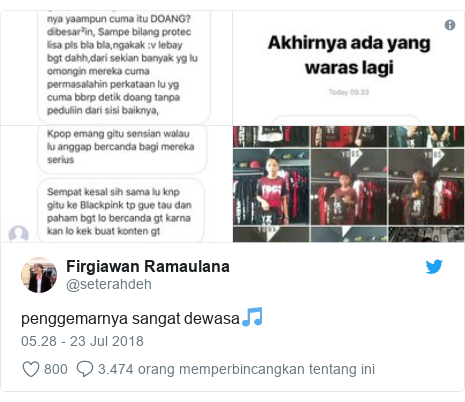Click the info icon on the tweet image

tap(450, 25)
